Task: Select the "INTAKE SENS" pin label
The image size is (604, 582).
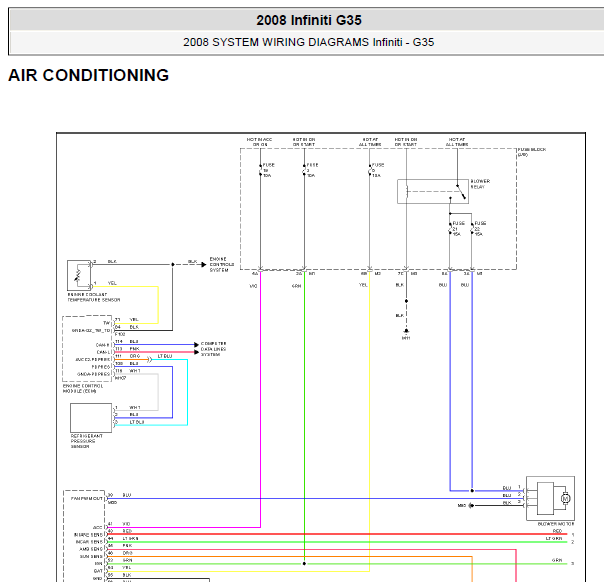Action: click(x=88, y=535)
